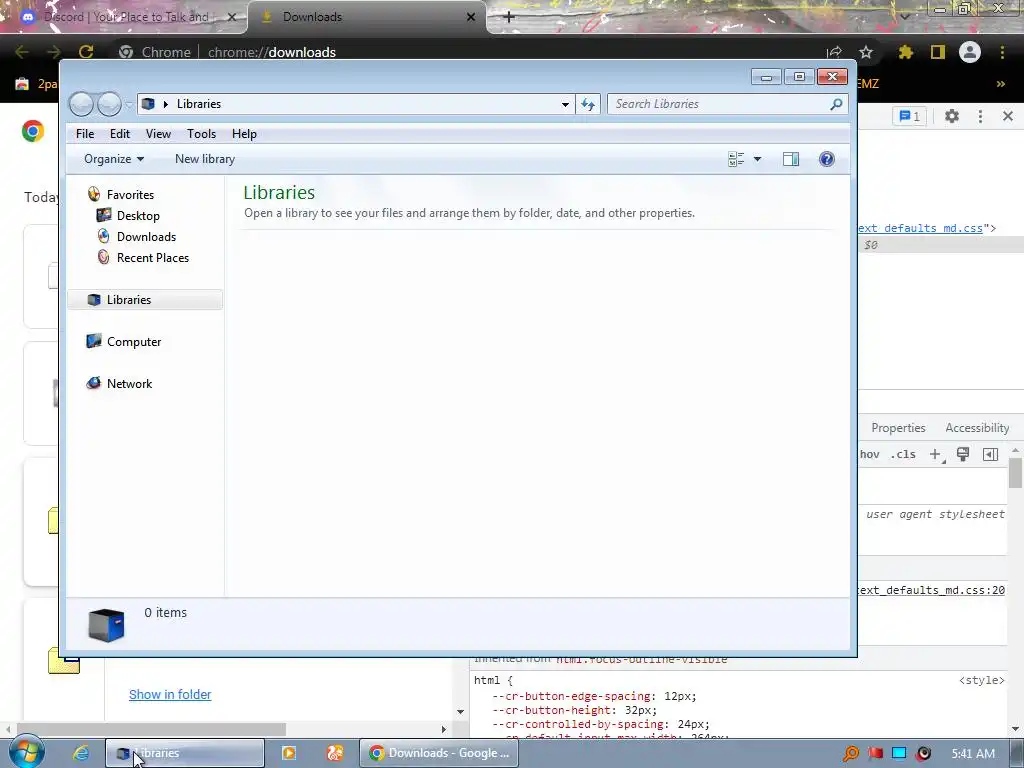The width and height of the screenshot is (1024, 768).
Task: Click the Explorer forward navigation button
Action: [x=109, y=104]
